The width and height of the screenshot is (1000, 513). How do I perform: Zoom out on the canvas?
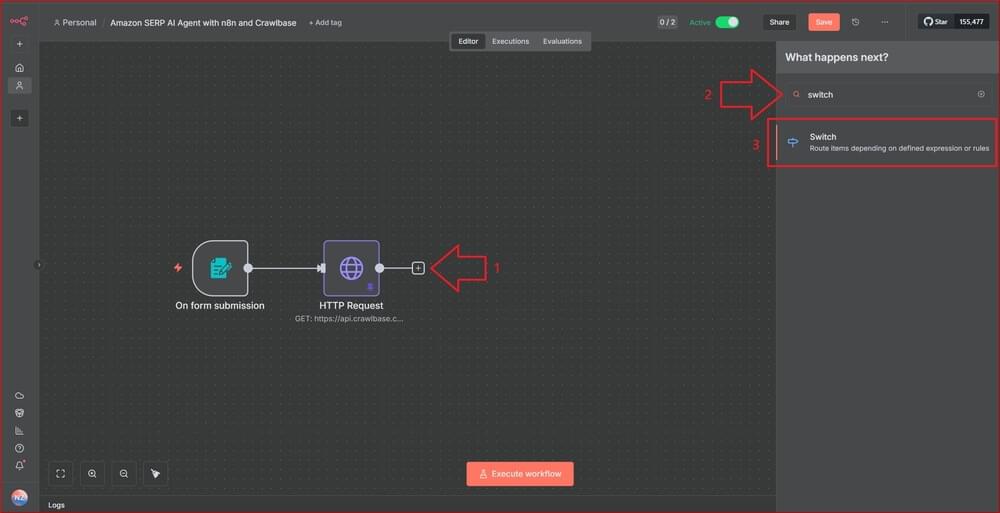123,473
